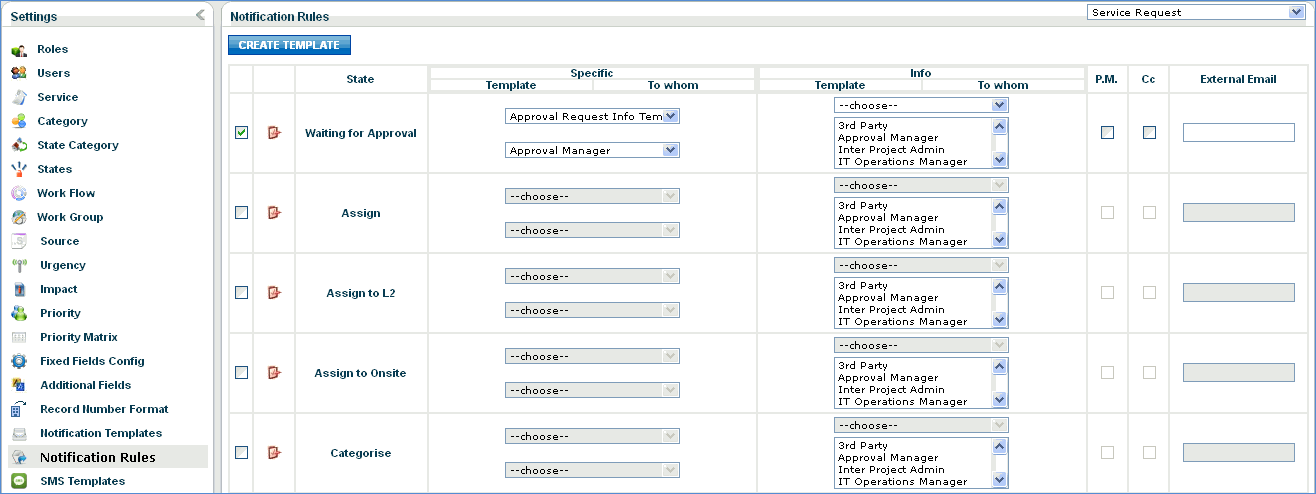Click edit icon for Categorise row
This screenshot has height=494, width=1316.
click(275, 453)
